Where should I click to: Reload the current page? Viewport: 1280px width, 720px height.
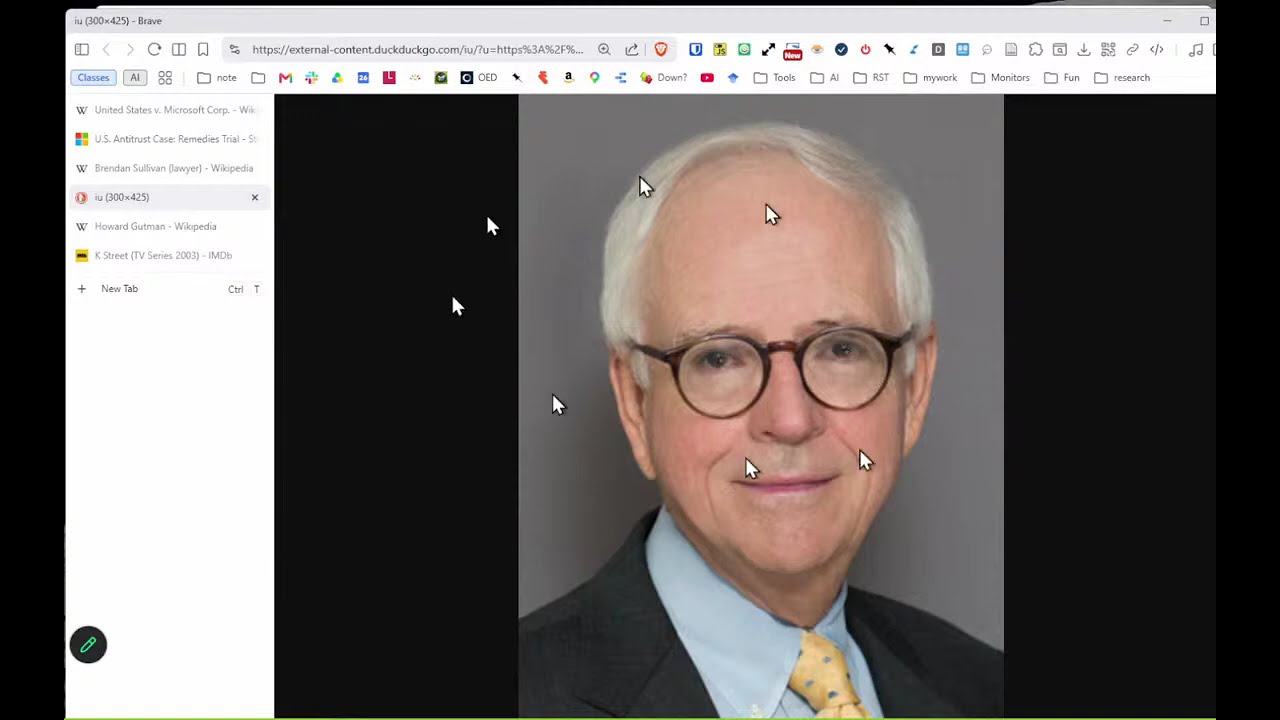pos(154,49)
